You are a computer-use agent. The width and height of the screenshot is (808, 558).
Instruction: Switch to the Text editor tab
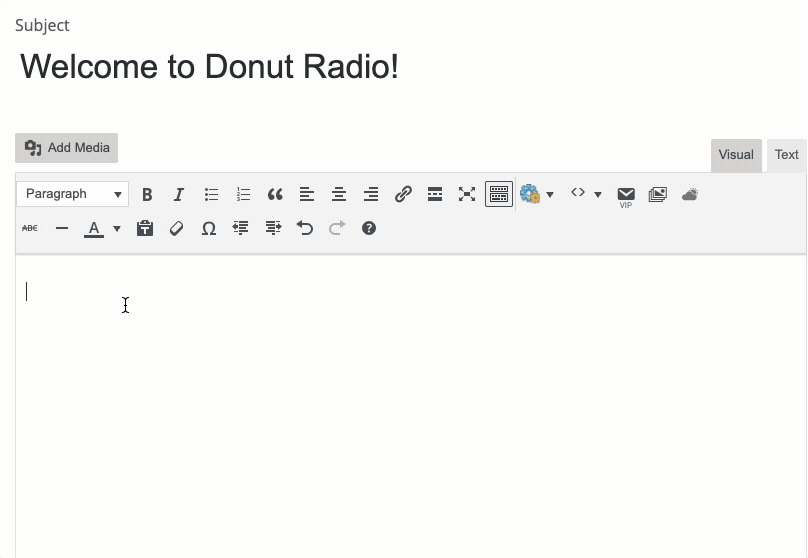pyautogui.click(x=786, y=155)
